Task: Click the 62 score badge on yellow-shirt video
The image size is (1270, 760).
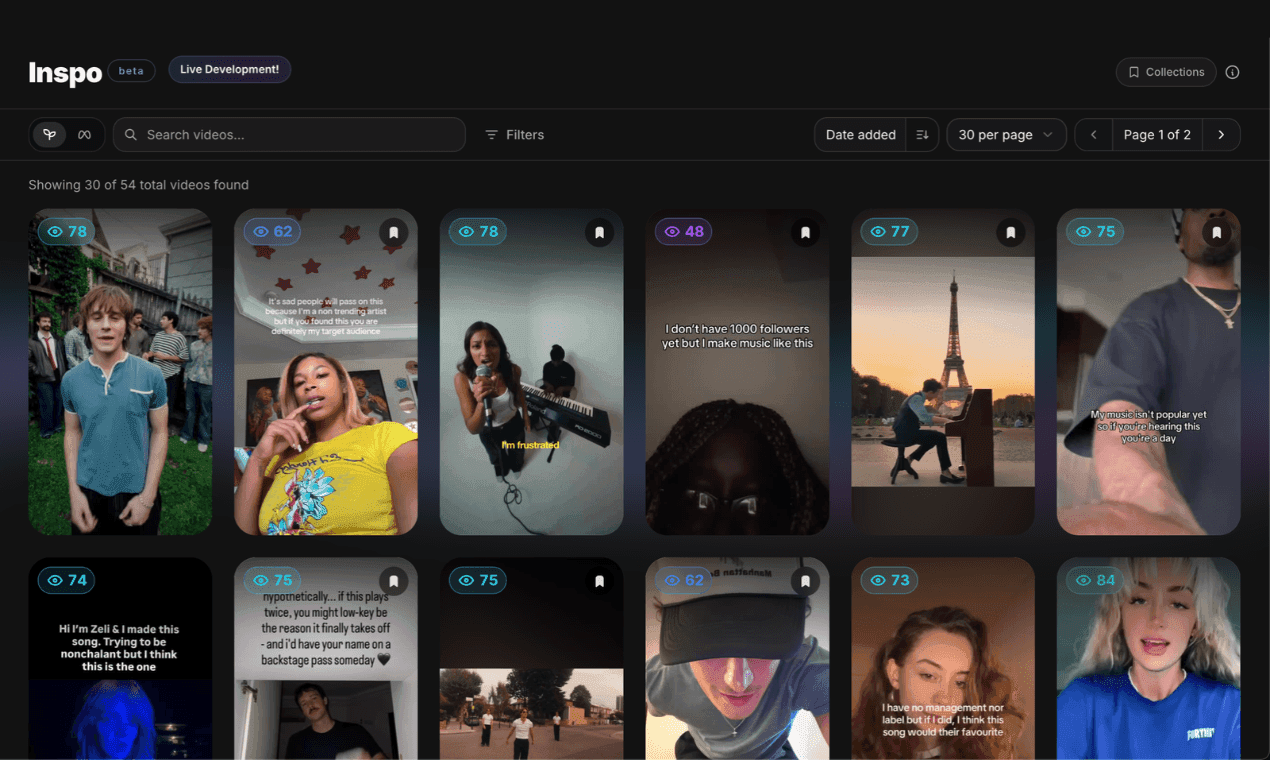Action: 273,232
